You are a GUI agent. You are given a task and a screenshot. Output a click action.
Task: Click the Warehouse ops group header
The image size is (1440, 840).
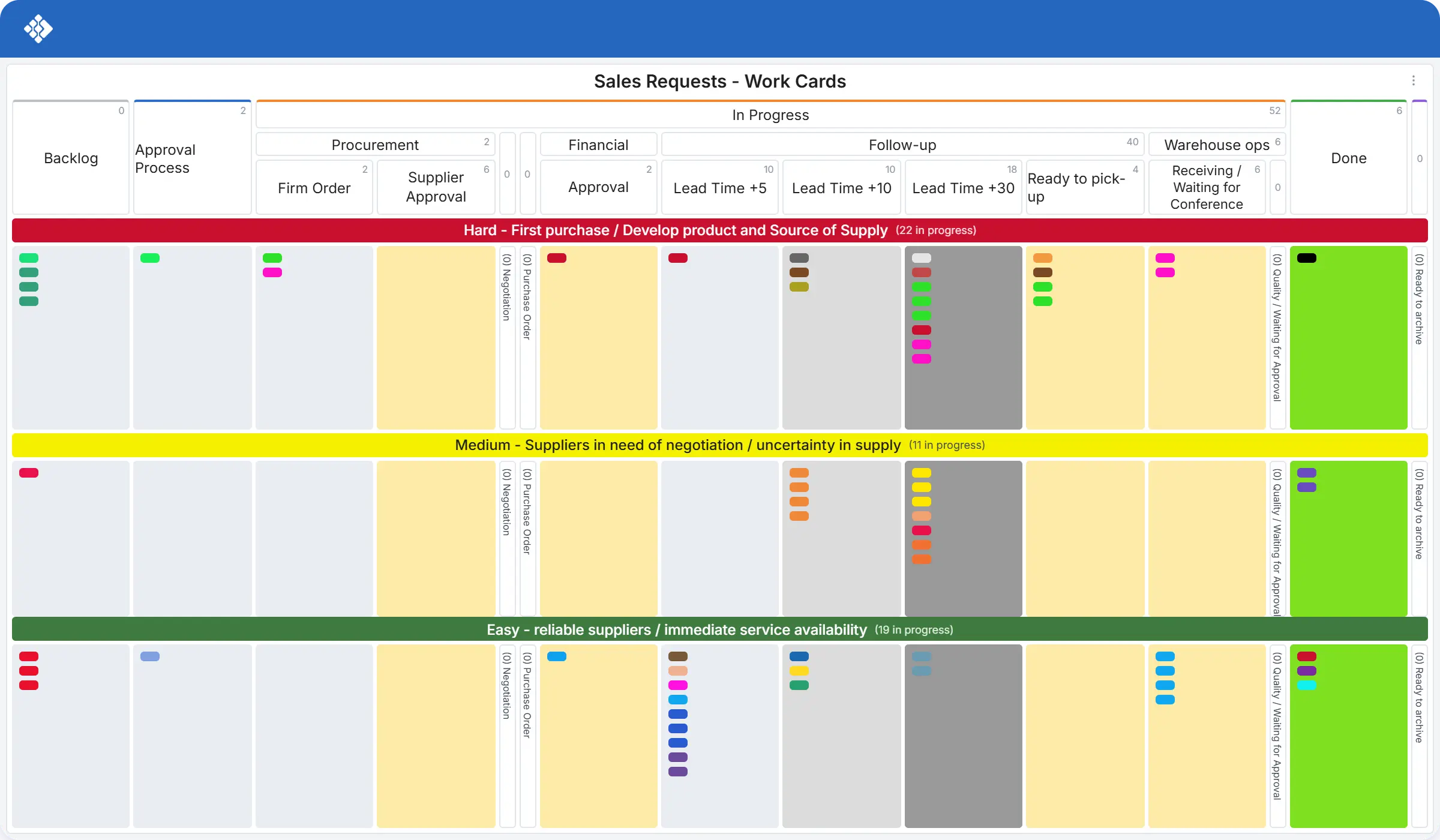1217,145
